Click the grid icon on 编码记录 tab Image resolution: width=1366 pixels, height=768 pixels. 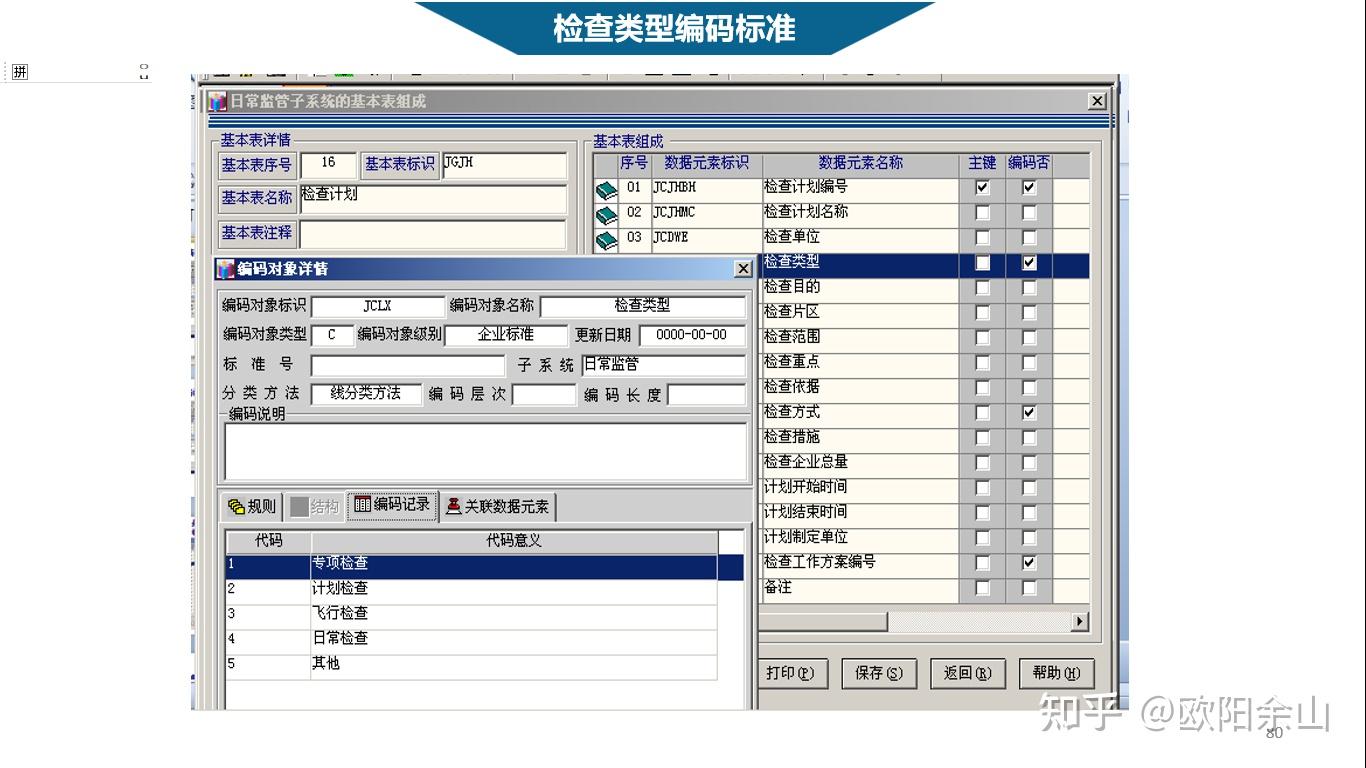pos(361,506)
